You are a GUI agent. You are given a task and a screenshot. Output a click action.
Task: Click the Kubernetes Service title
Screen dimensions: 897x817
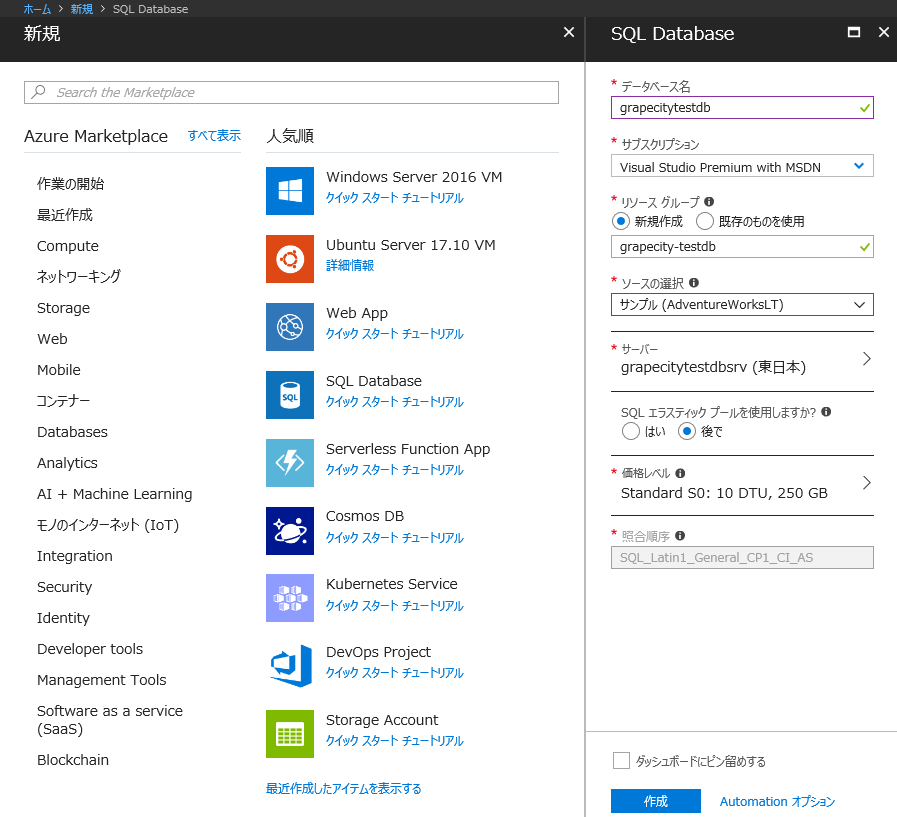coord(391,584)
